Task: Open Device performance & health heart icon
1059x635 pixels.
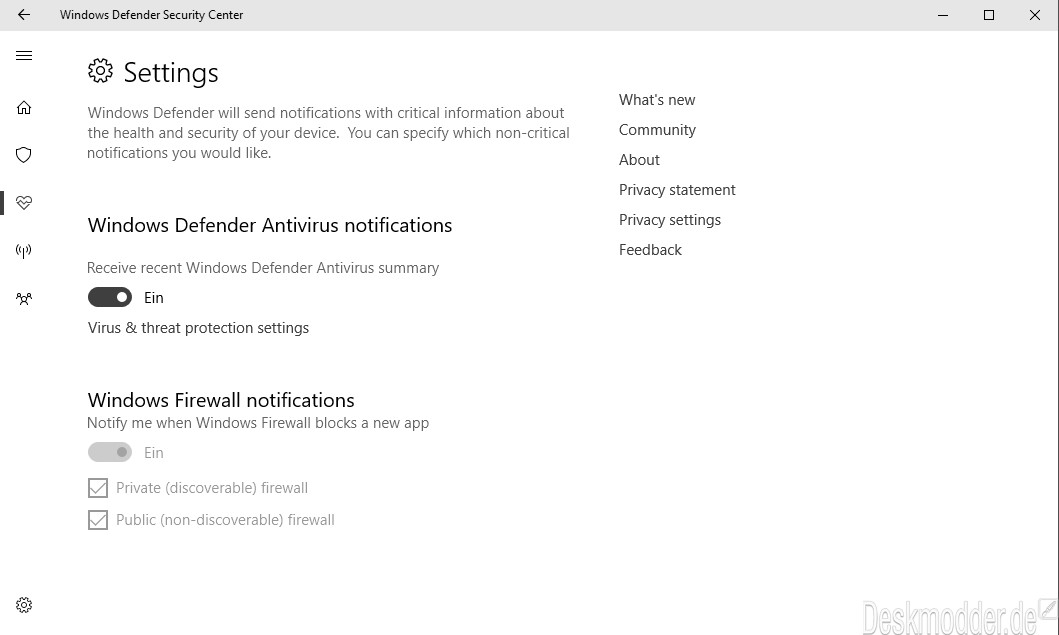Action: pyautogui.click(x=24, y=203)
